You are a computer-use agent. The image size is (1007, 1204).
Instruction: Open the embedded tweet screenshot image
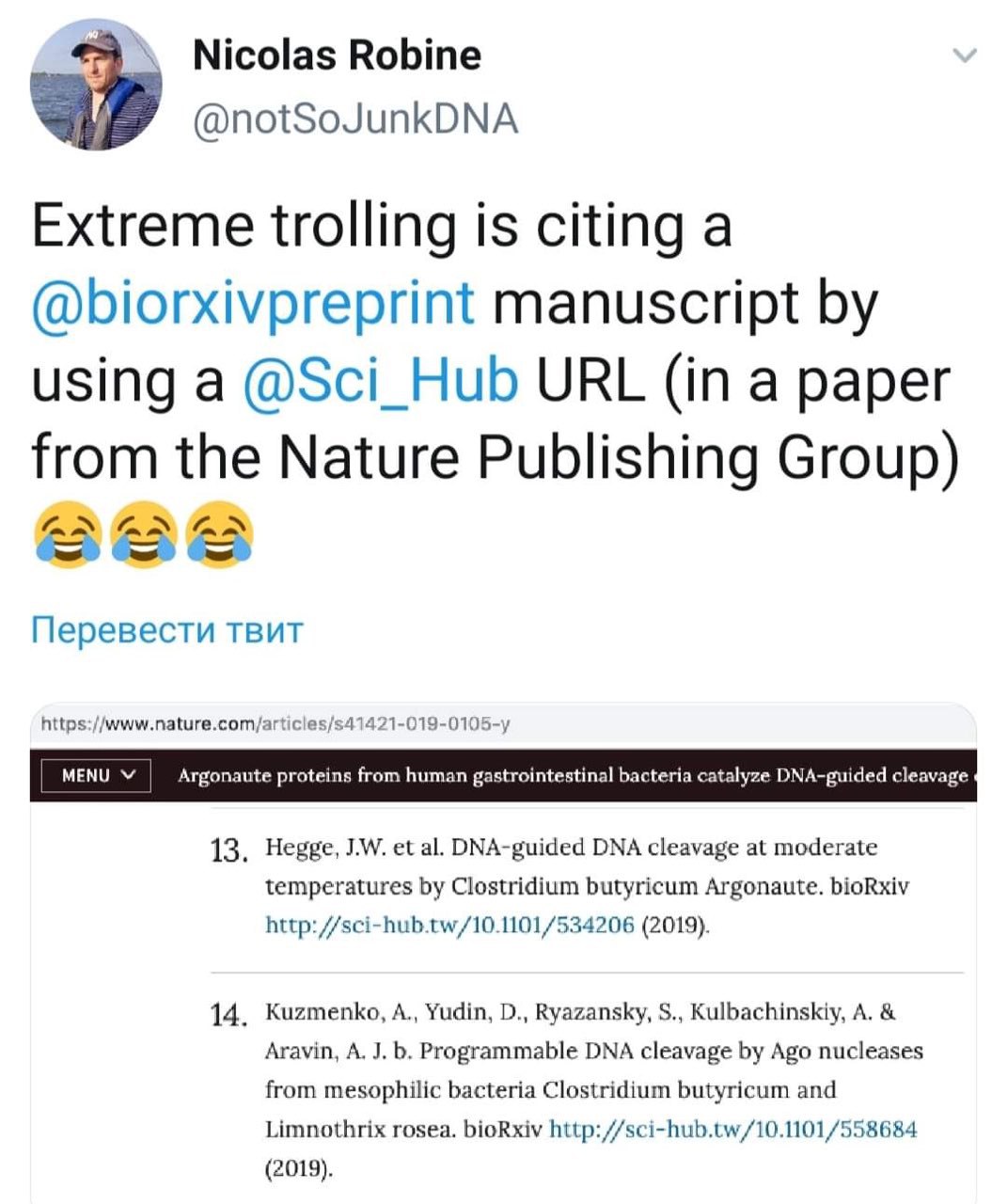click(503, 953)
